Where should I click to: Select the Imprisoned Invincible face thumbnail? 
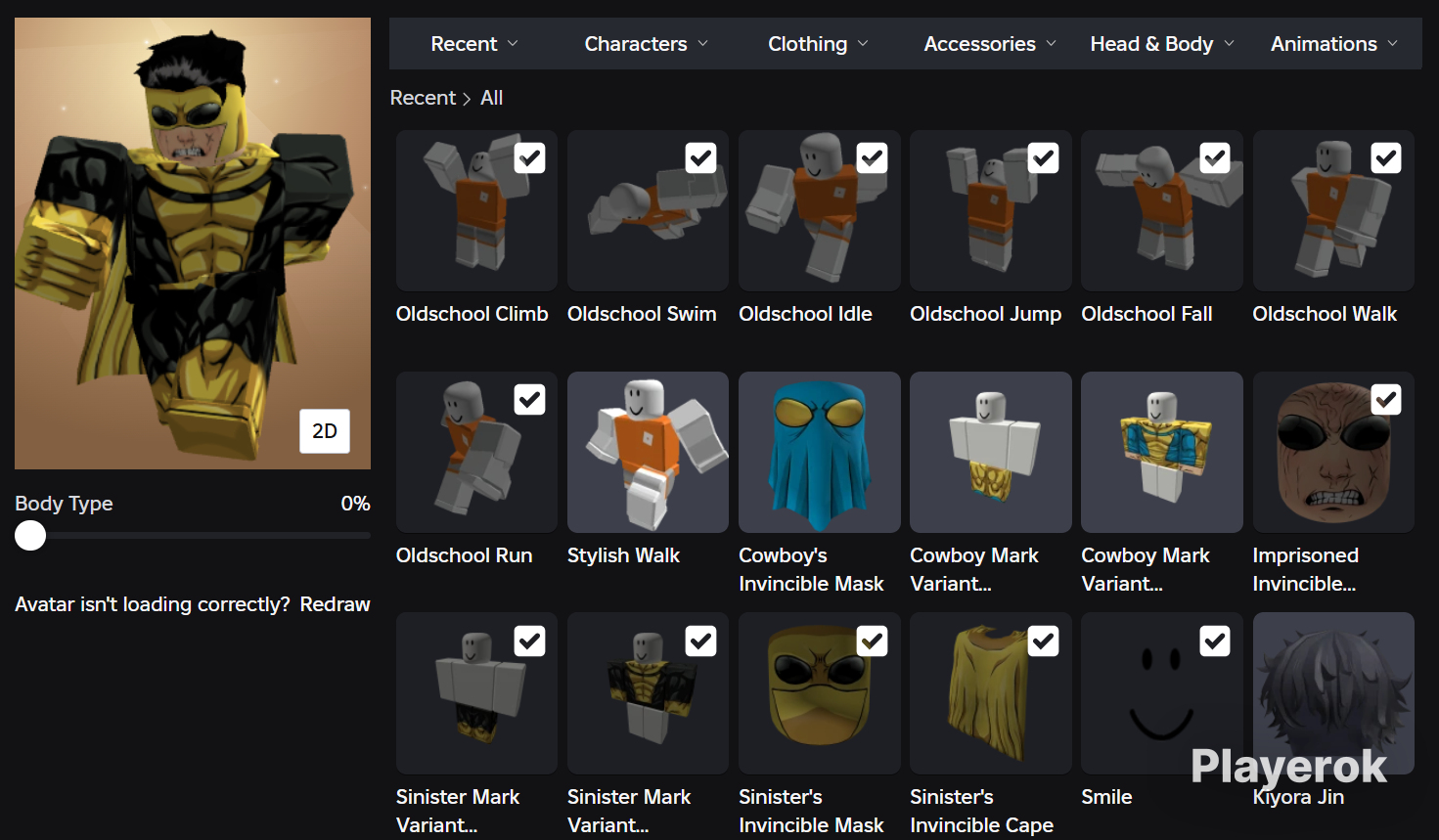click(1333, 452)
